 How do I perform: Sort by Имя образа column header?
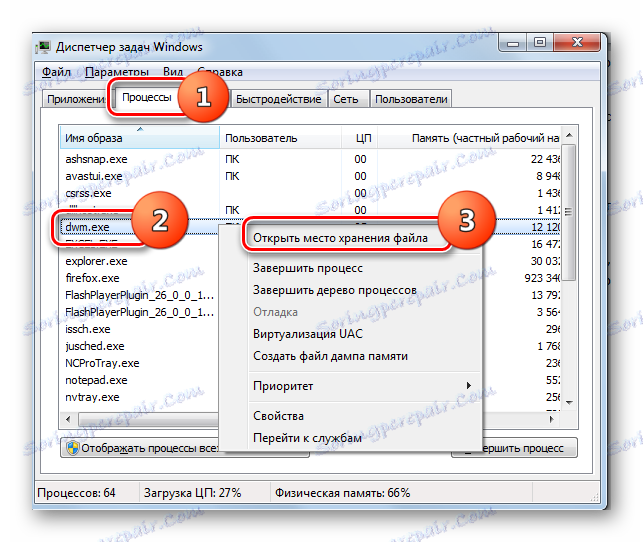139,138
